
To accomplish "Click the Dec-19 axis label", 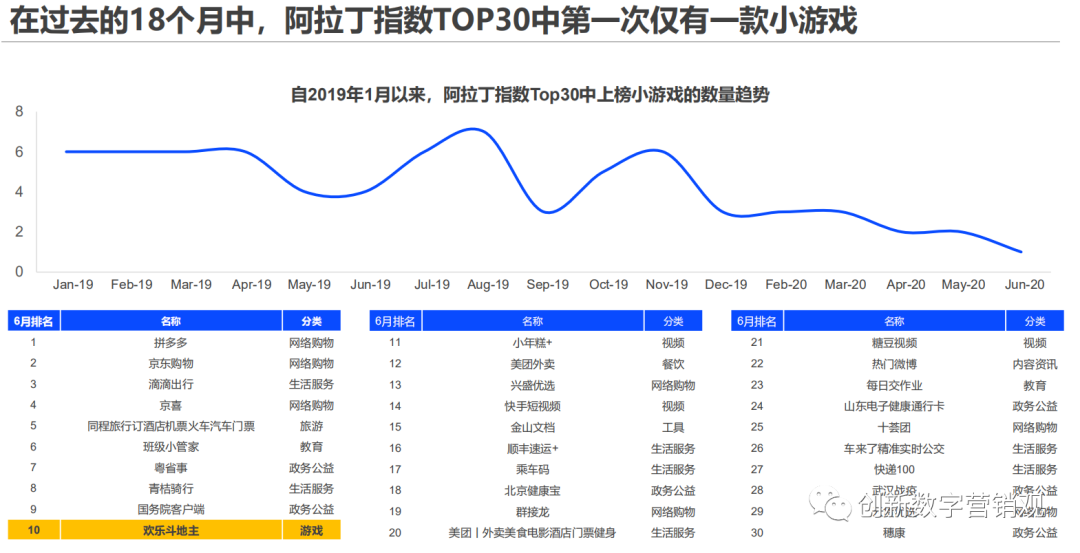I will pos(726,284).
